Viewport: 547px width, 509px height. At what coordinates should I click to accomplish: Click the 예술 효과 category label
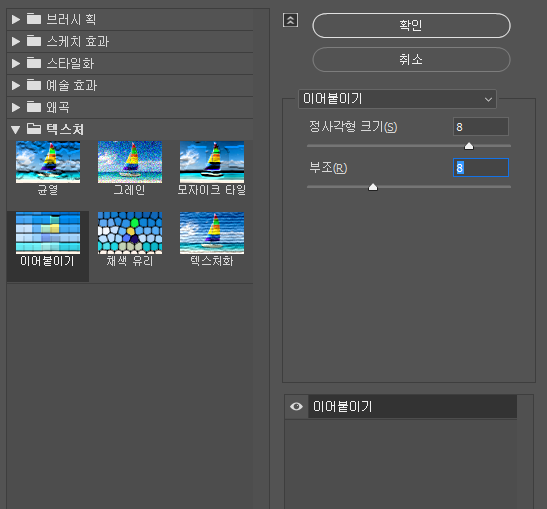(72, 85)
